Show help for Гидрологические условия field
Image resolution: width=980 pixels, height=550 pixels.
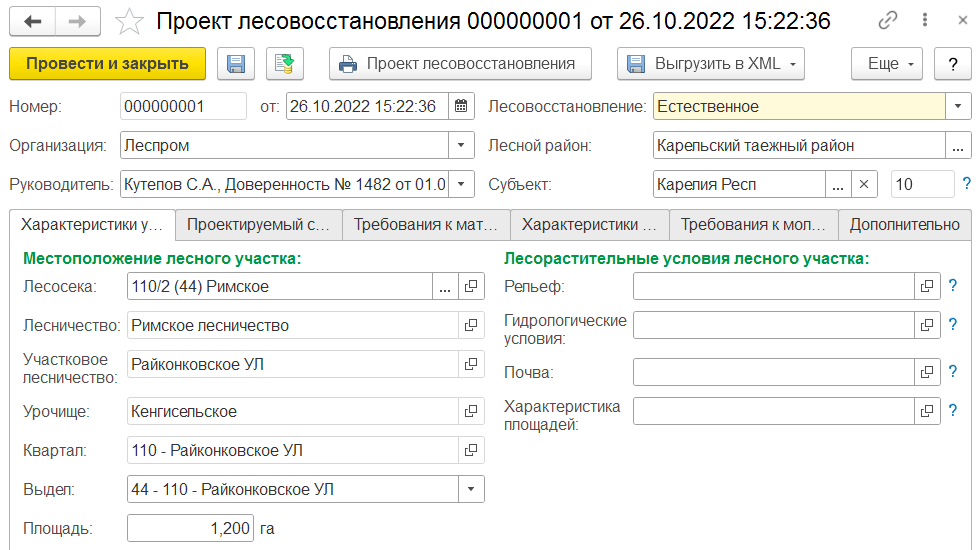(953, 324)
